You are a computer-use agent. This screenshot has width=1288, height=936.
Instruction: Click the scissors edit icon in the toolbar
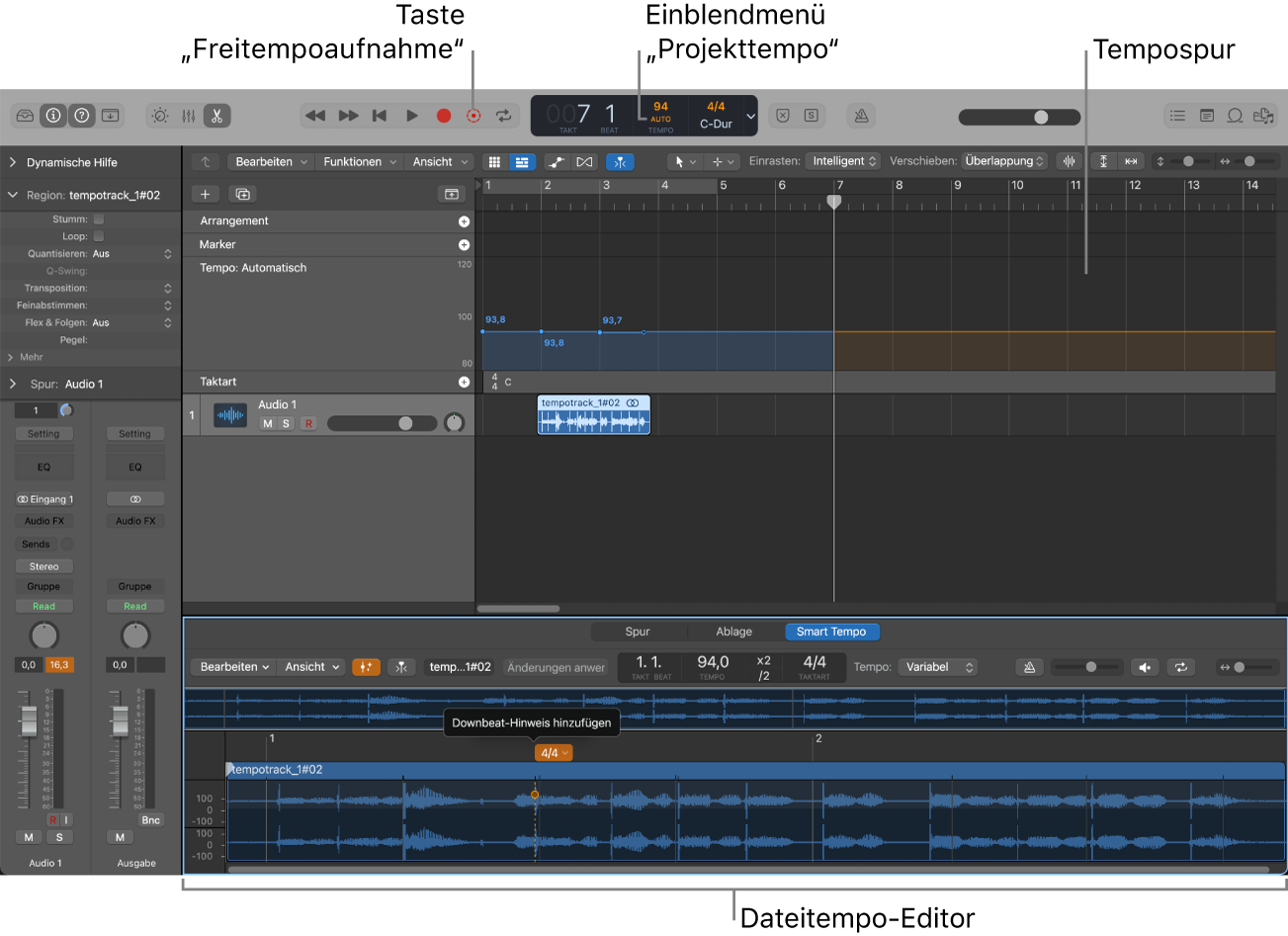[216, 115]
